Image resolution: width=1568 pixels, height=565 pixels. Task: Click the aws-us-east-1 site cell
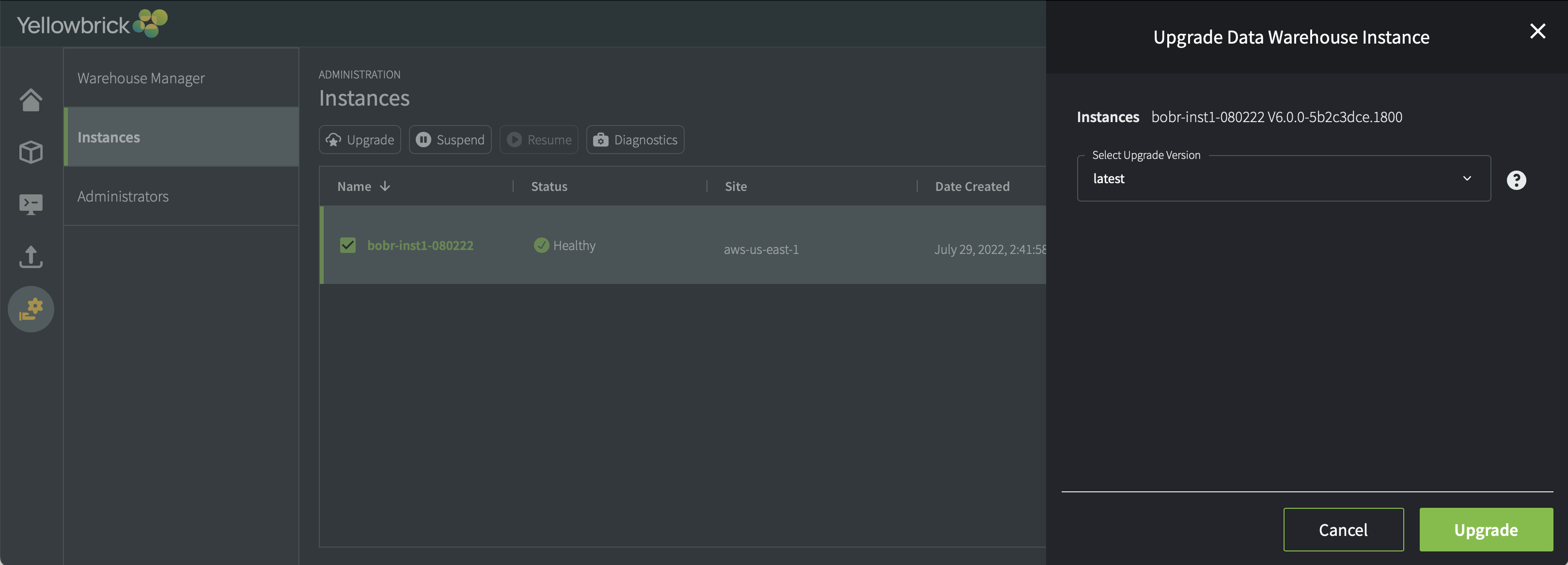(761, 249)
